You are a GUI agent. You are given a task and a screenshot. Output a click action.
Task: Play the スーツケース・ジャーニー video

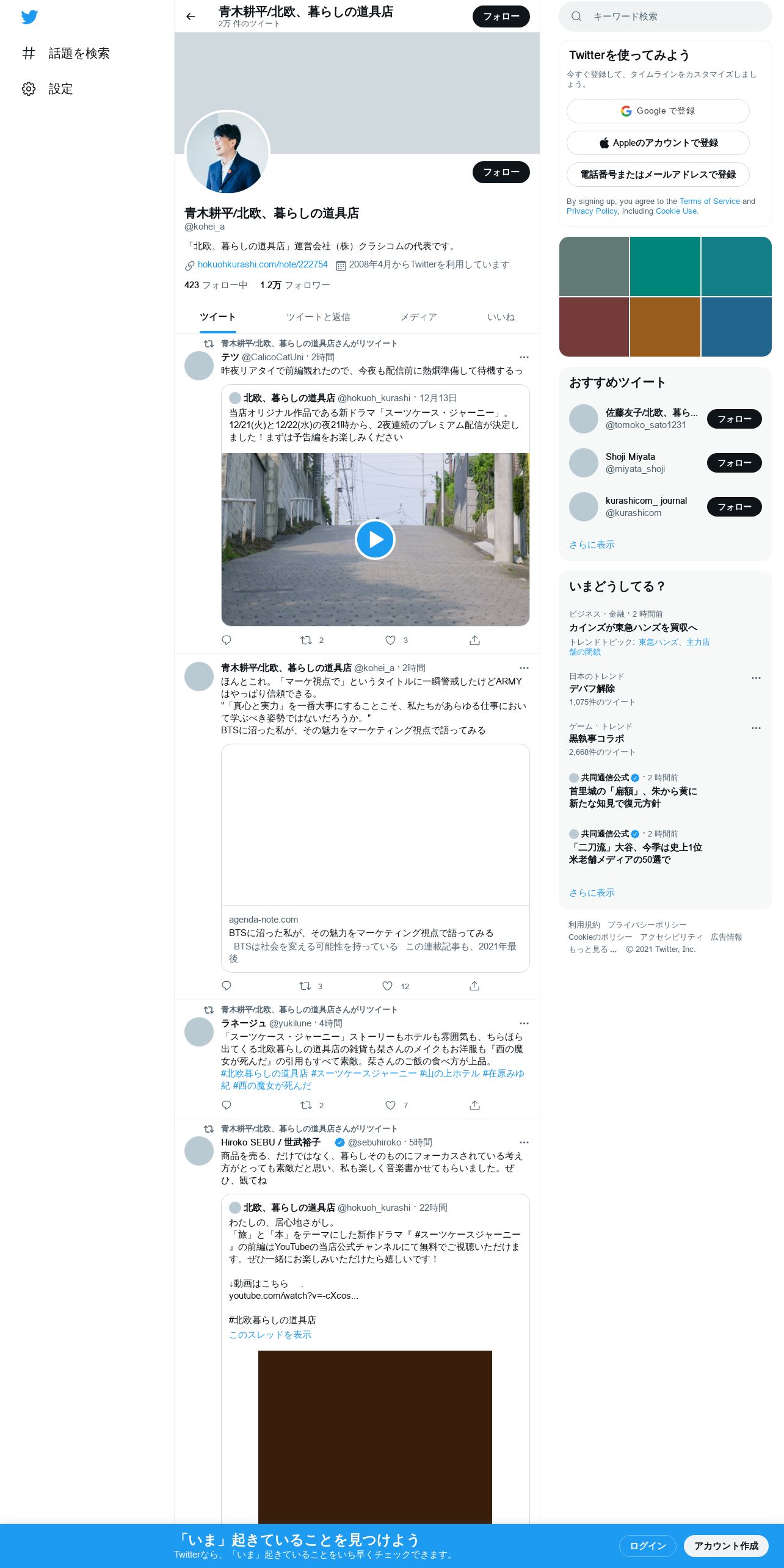[375, 540]
